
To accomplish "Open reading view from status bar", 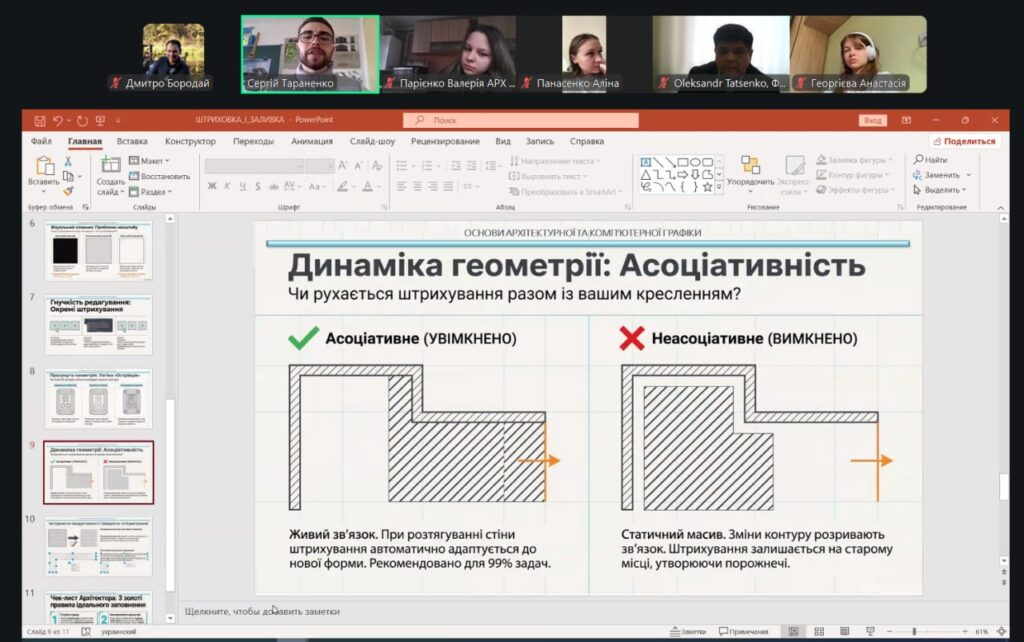I will (x=846, y=632).
